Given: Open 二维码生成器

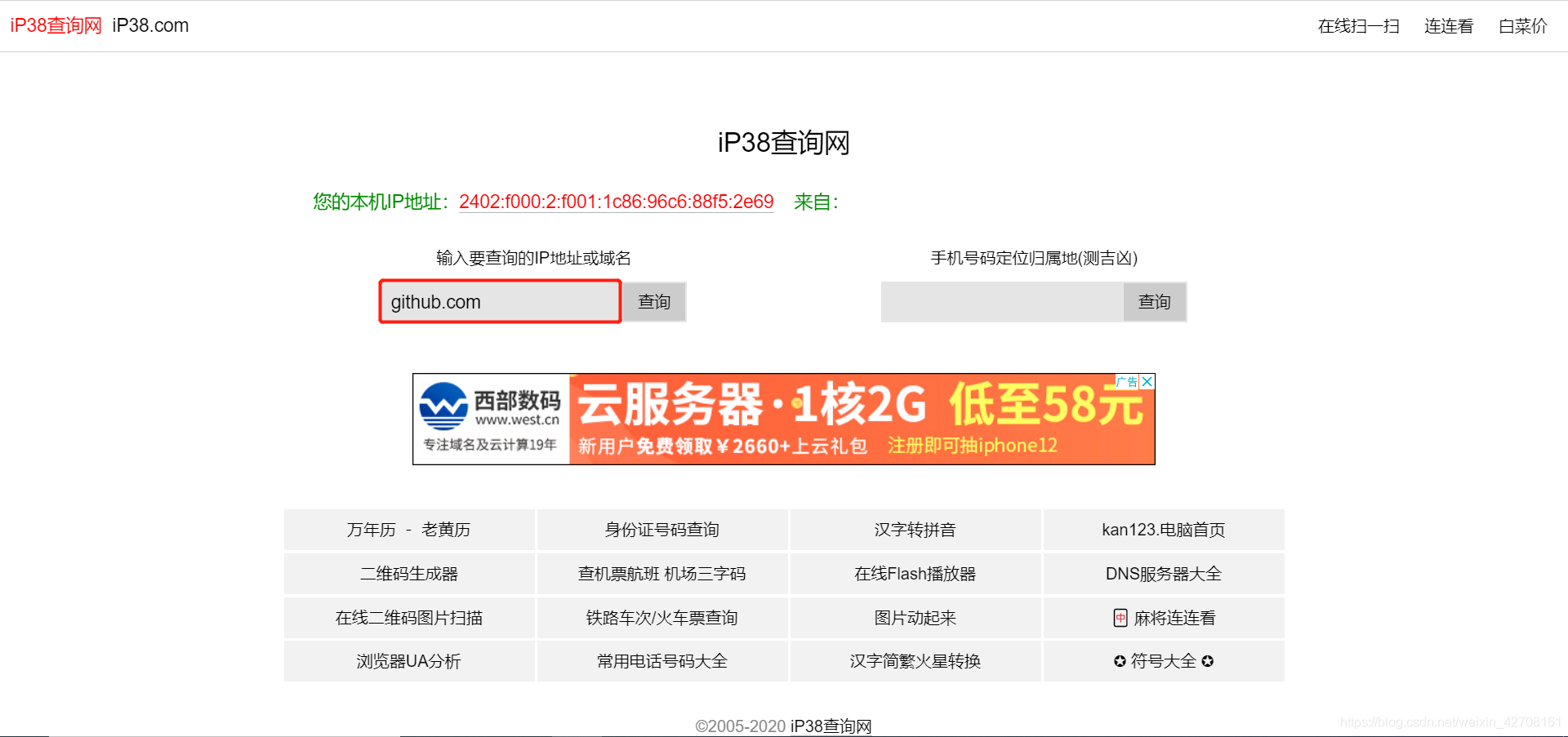Looking at the screenshot, I should 409,574.
